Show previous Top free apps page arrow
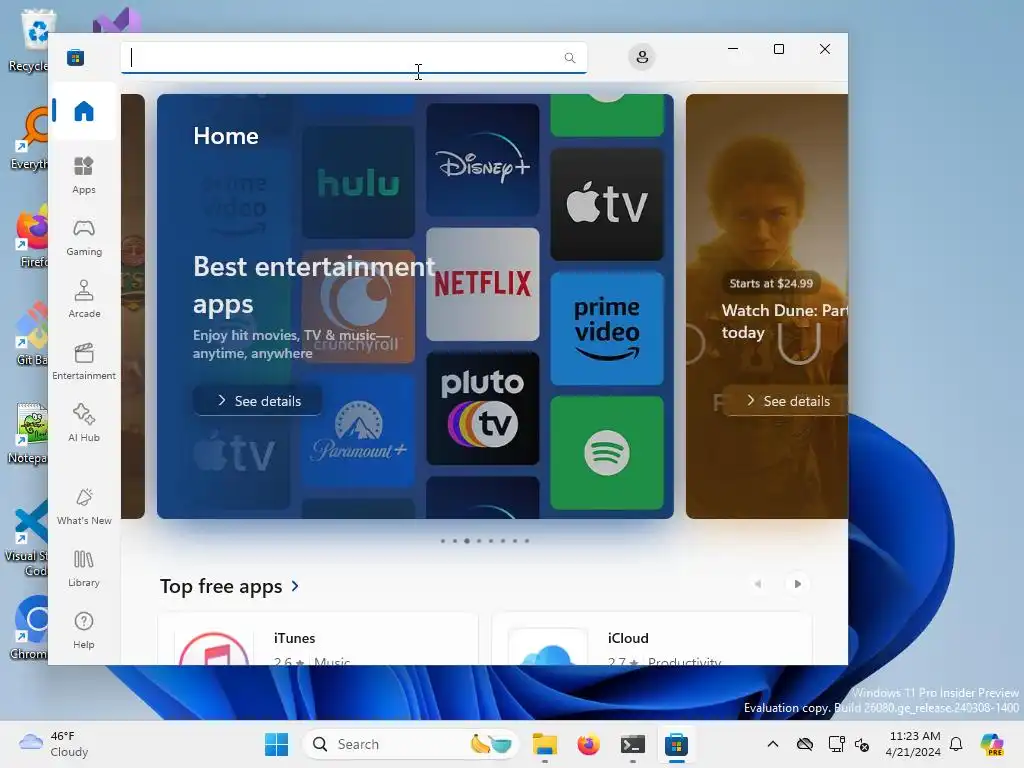 pos(758,584)
